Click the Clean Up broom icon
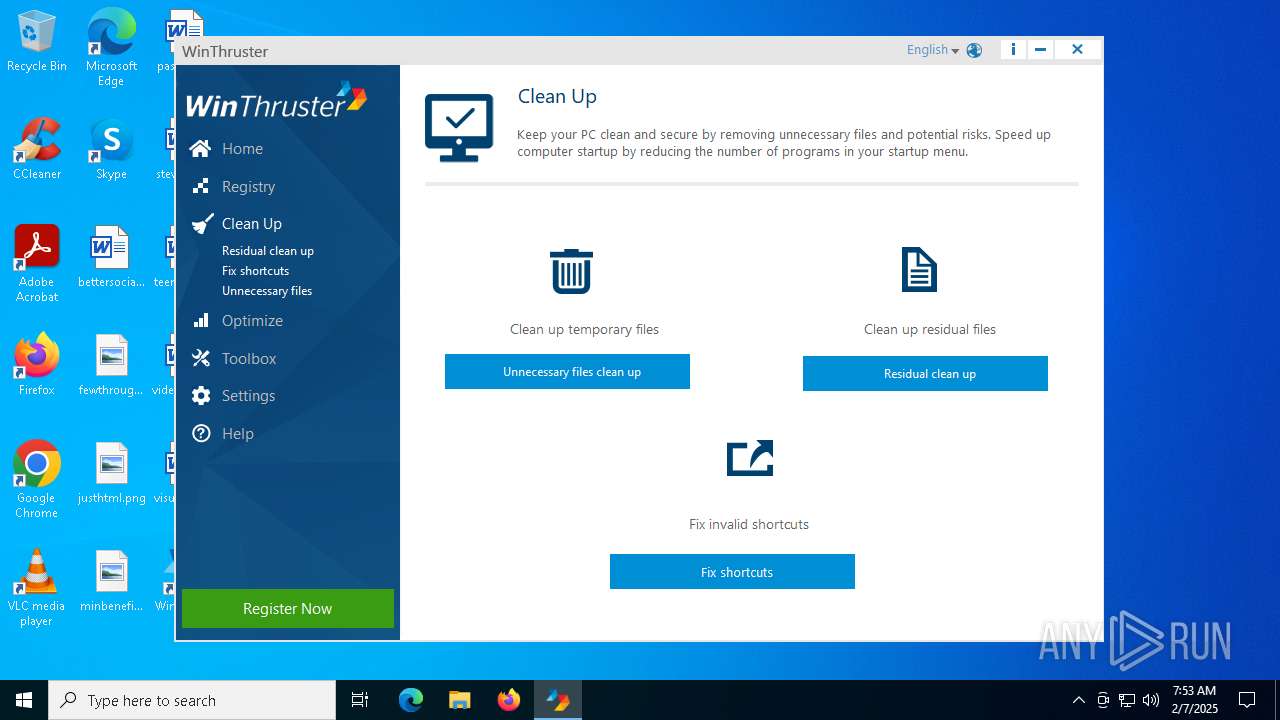This screenshot has height=720, width=1280. 202,223
